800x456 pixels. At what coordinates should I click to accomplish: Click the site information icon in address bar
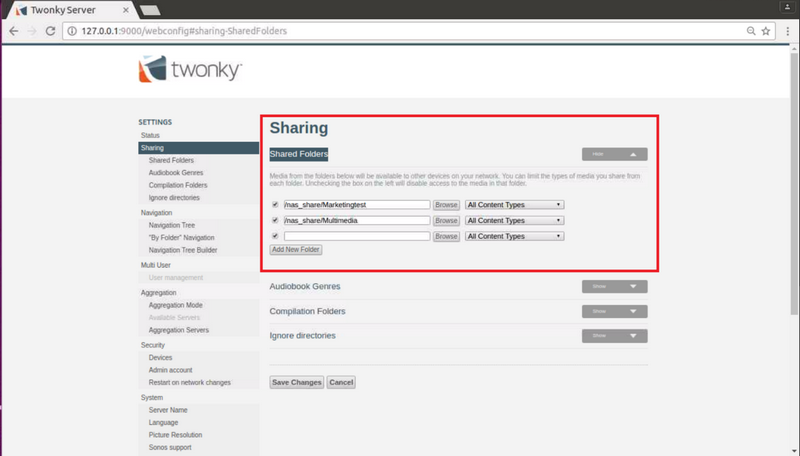point(72,31)
